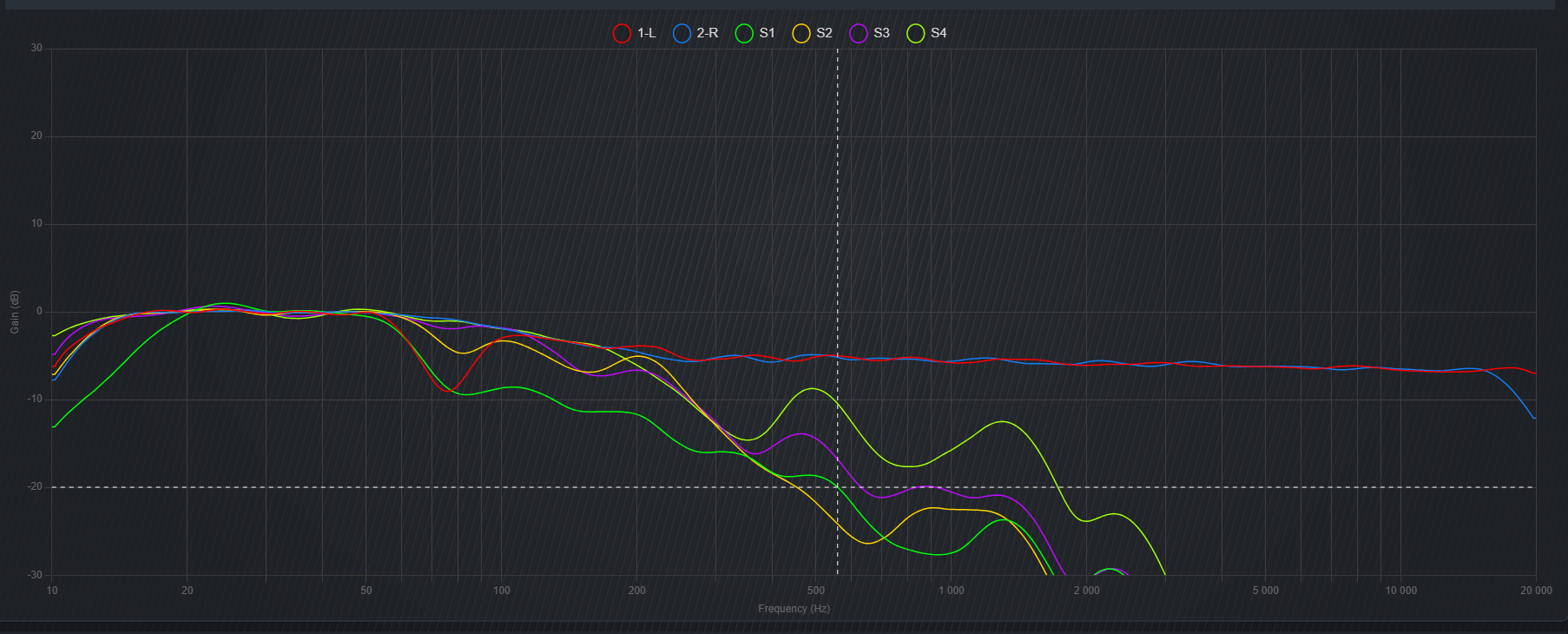Image resolution: width=1568 pixels, height=634 pixels.
Task: Toggle the 1-L series in the legend
Action: pos(635,34)
